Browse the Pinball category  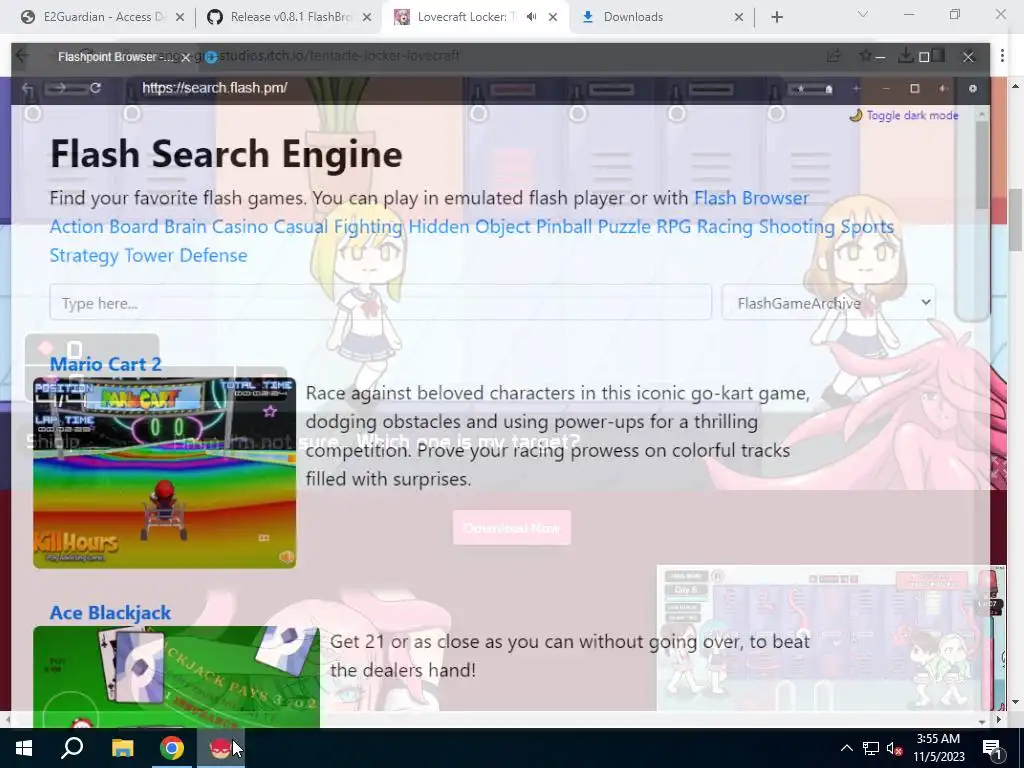tap(564, 227)
